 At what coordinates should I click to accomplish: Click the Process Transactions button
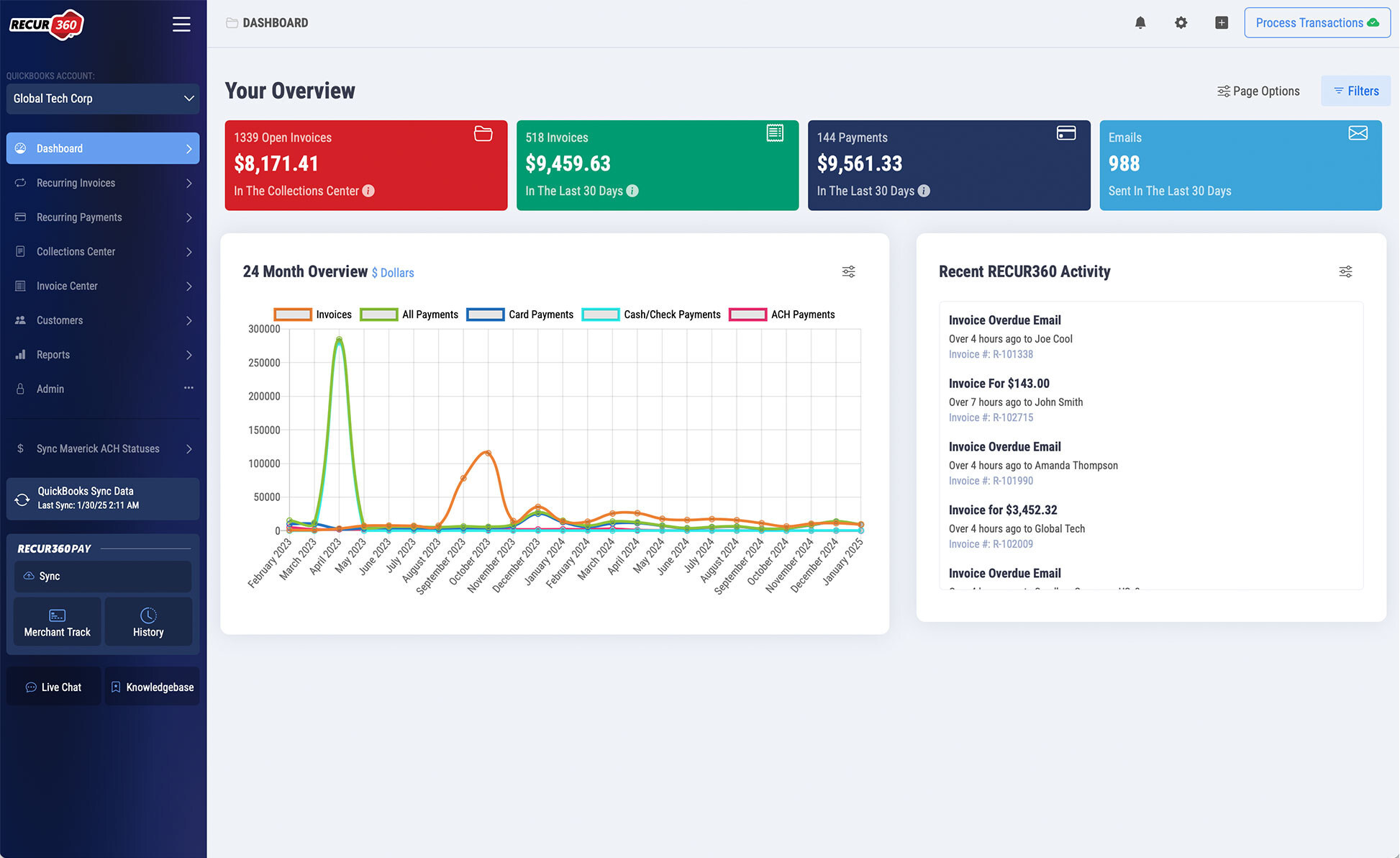1317,23
